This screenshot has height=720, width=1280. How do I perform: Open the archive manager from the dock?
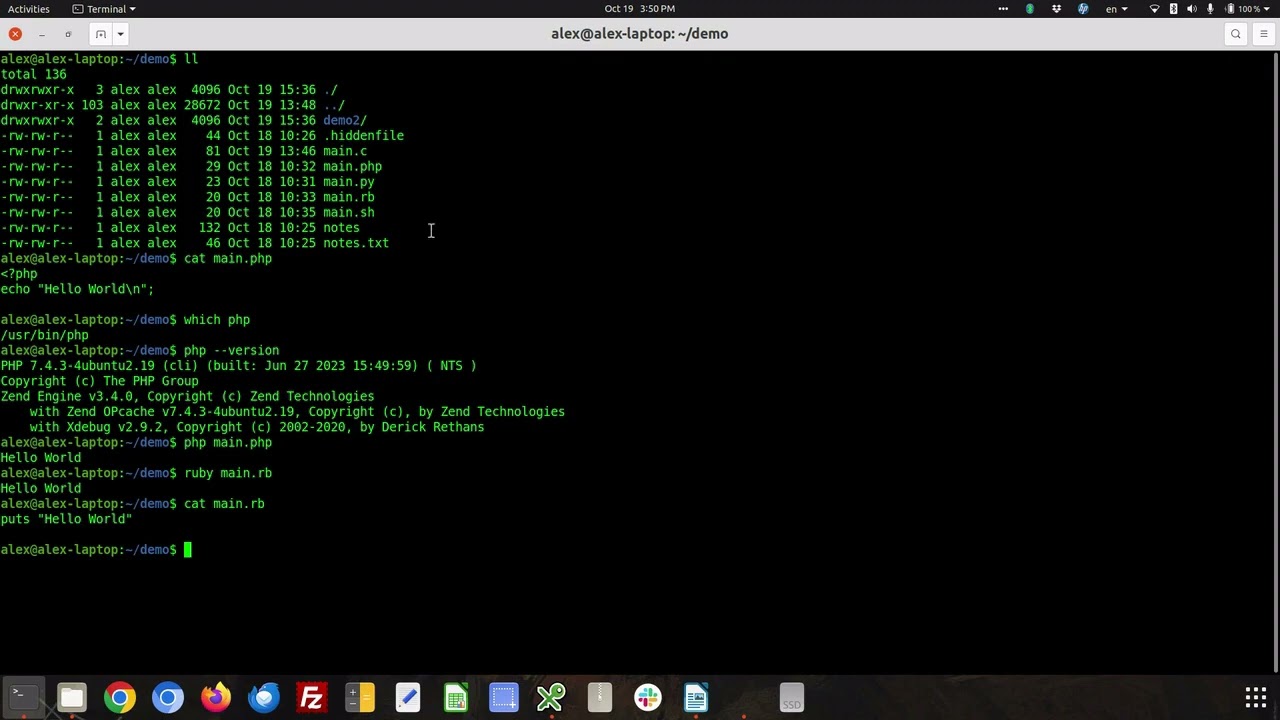(x=600, y=697)
